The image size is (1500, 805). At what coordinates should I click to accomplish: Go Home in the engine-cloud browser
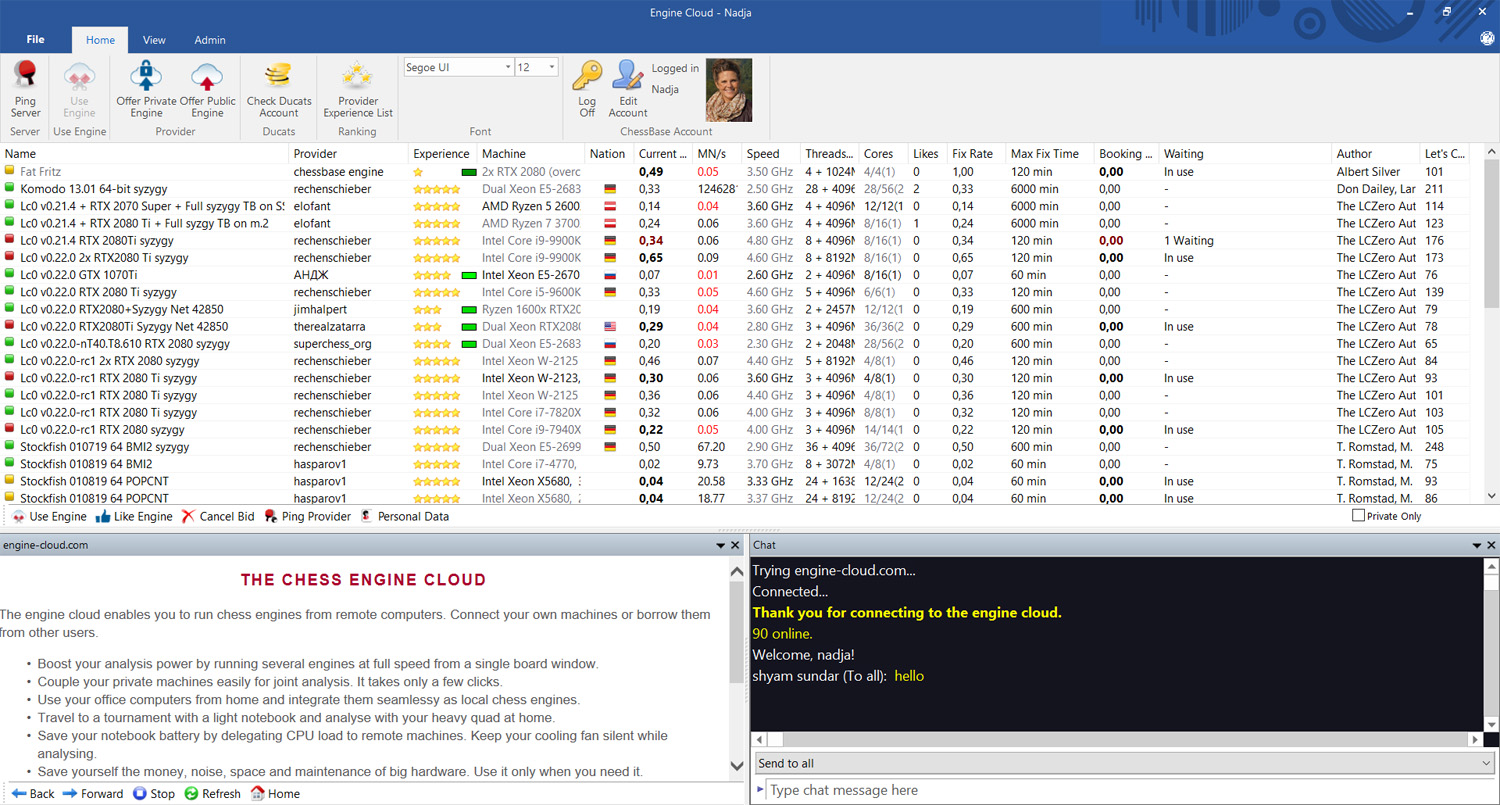(274, 794)
